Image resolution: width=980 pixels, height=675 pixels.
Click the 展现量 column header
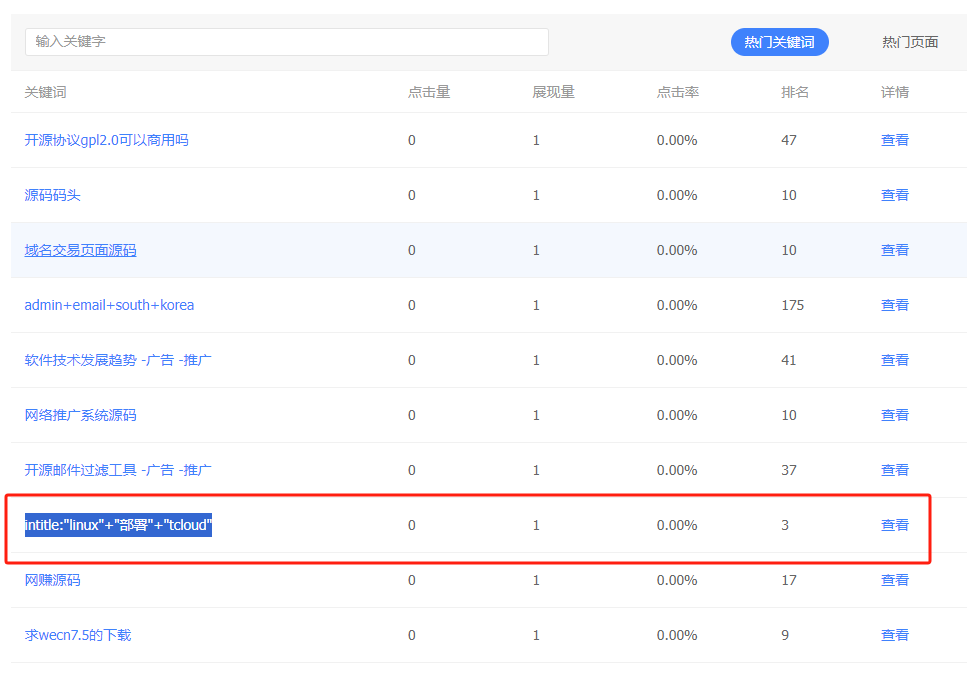[553, 92]
